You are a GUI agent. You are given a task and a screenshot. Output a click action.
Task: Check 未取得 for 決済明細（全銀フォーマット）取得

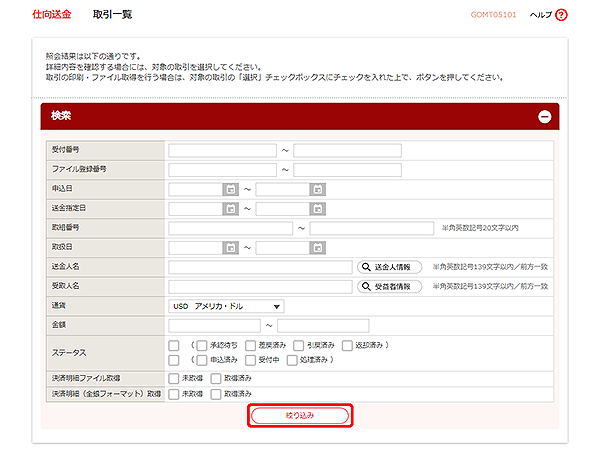tap(174, 394)
